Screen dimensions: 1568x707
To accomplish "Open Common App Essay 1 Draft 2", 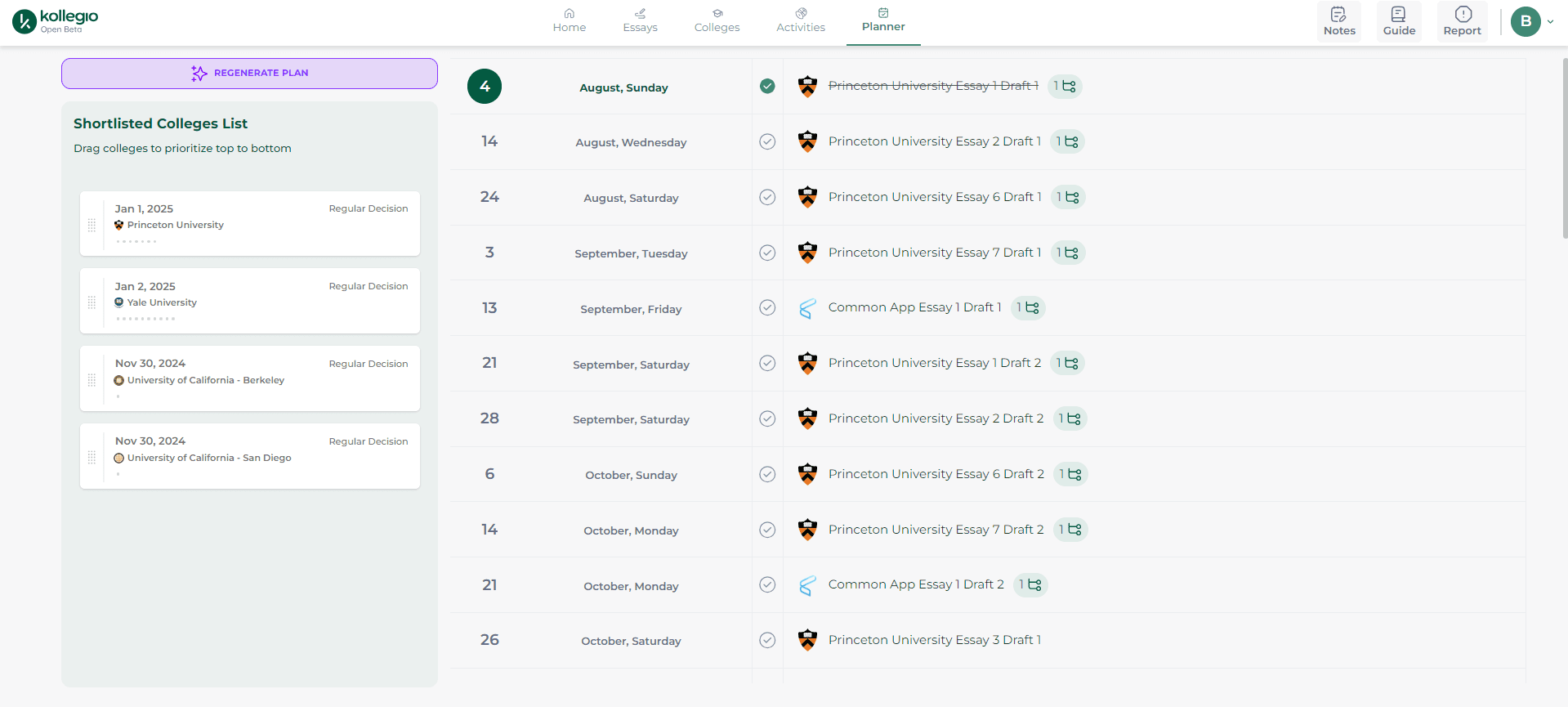I will 916,584.
